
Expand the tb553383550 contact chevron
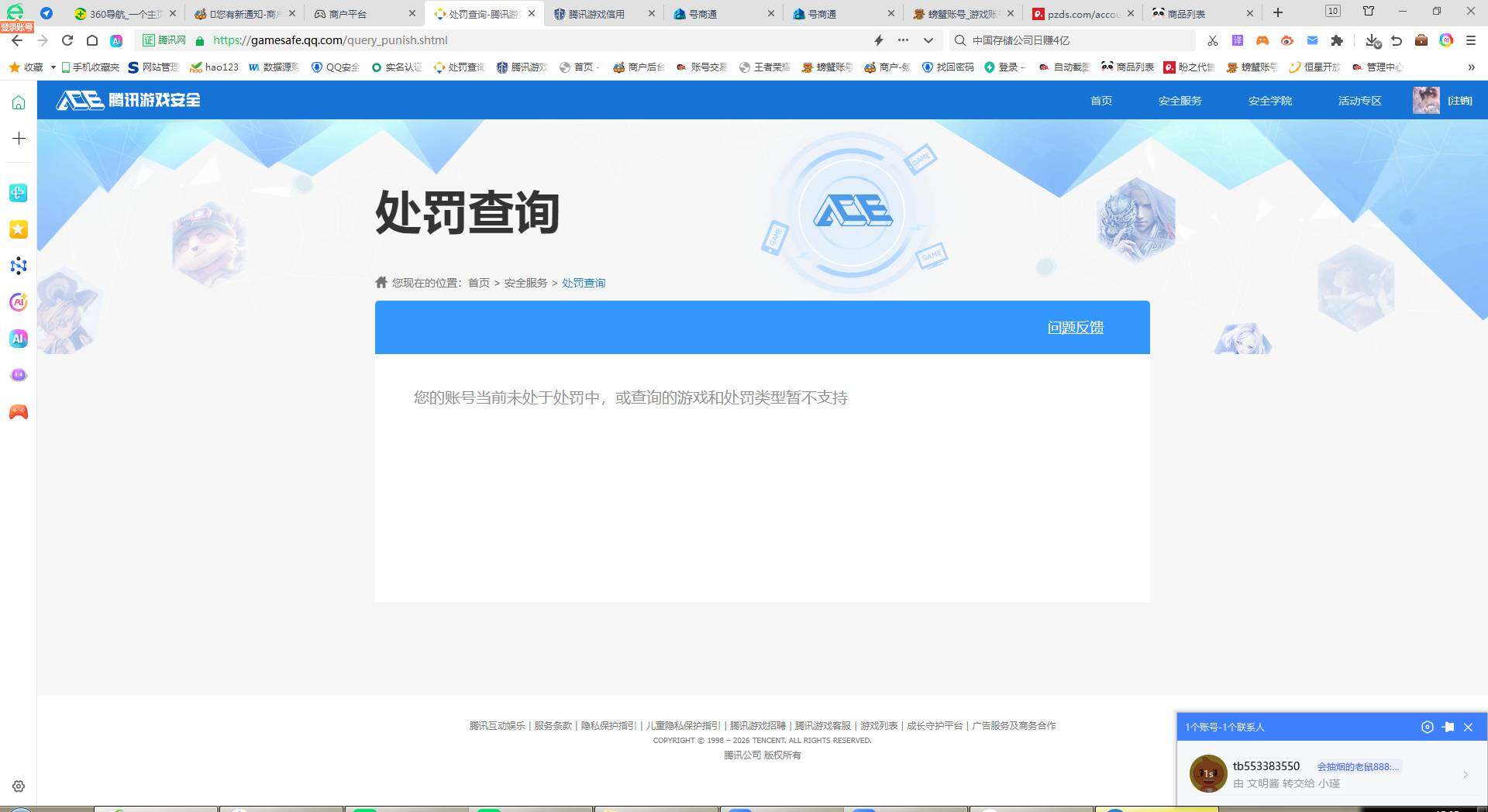point(1466,774)
